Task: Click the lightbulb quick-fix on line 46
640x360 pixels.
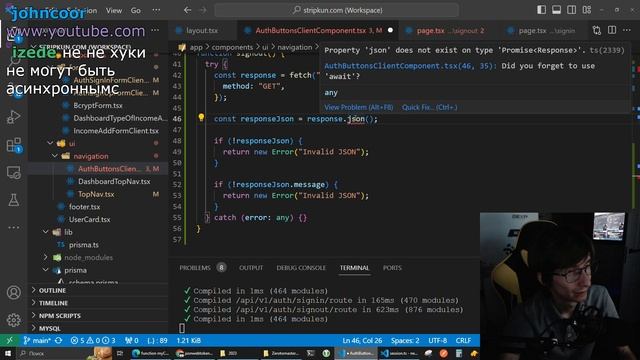Action: coord(201,118)
